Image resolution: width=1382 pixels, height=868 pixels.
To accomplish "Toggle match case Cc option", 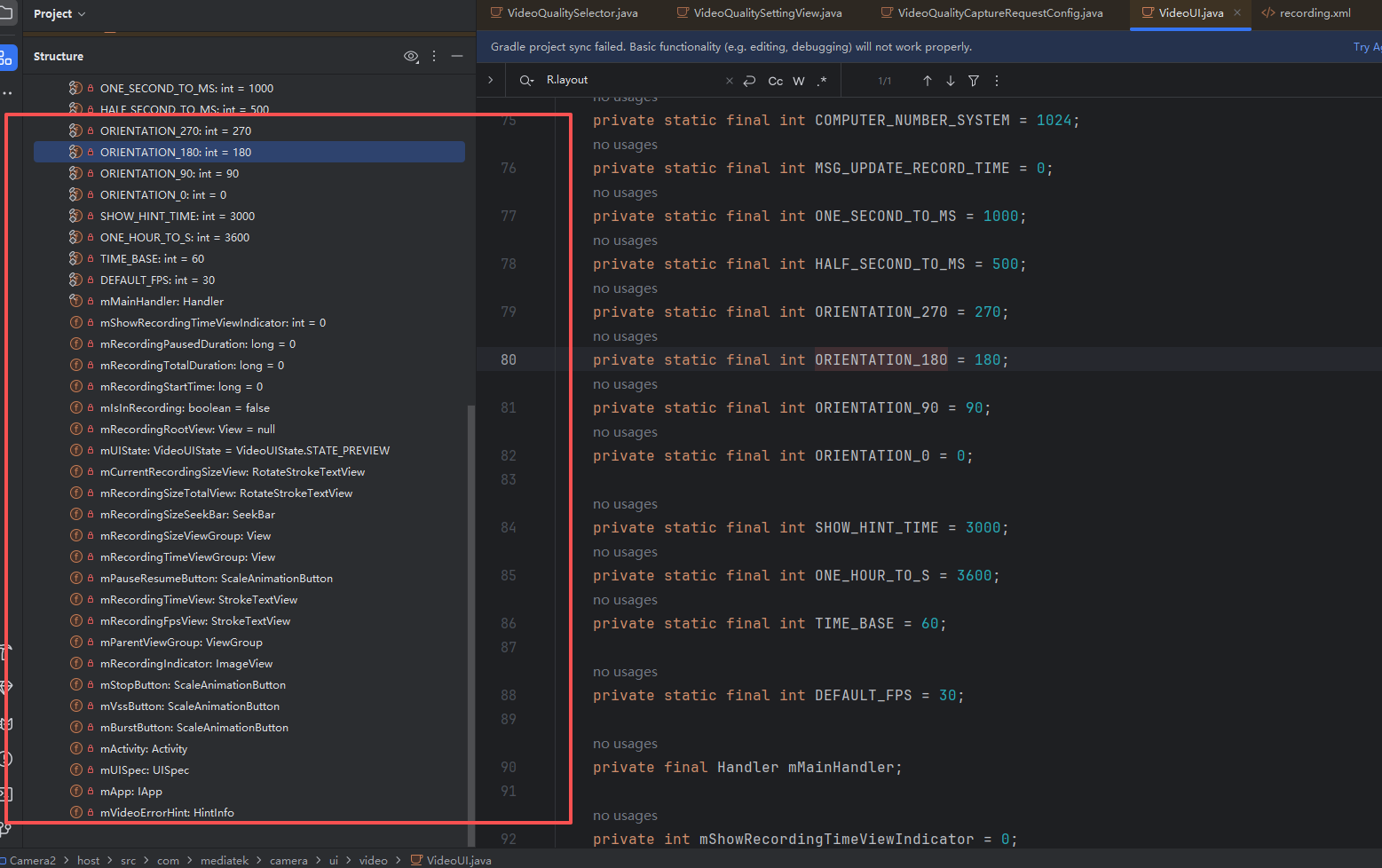I will pos(776,81).
